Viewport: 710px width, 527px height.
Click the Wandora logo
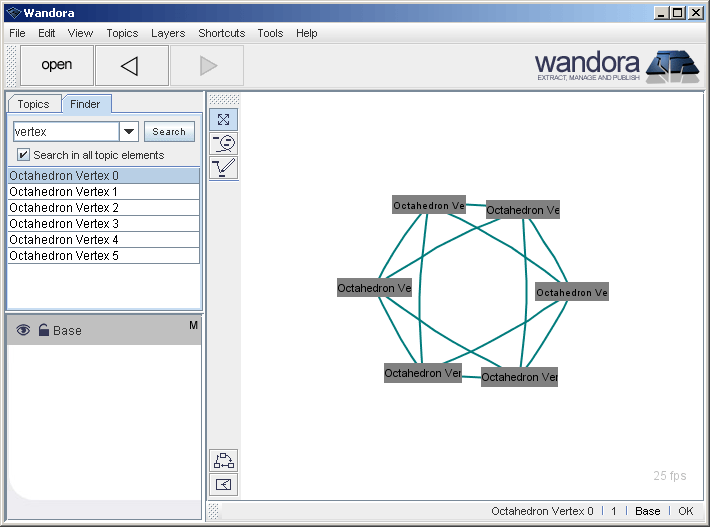616,65
